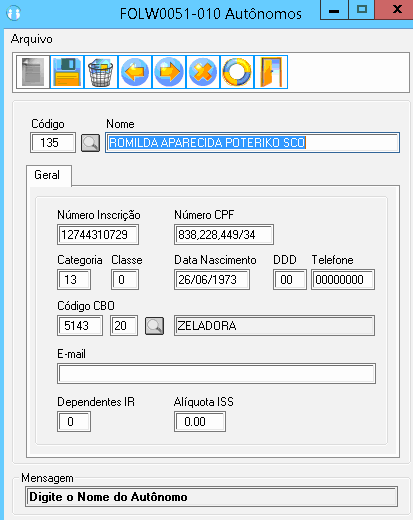Select the Geral tab

coord(47,175)
